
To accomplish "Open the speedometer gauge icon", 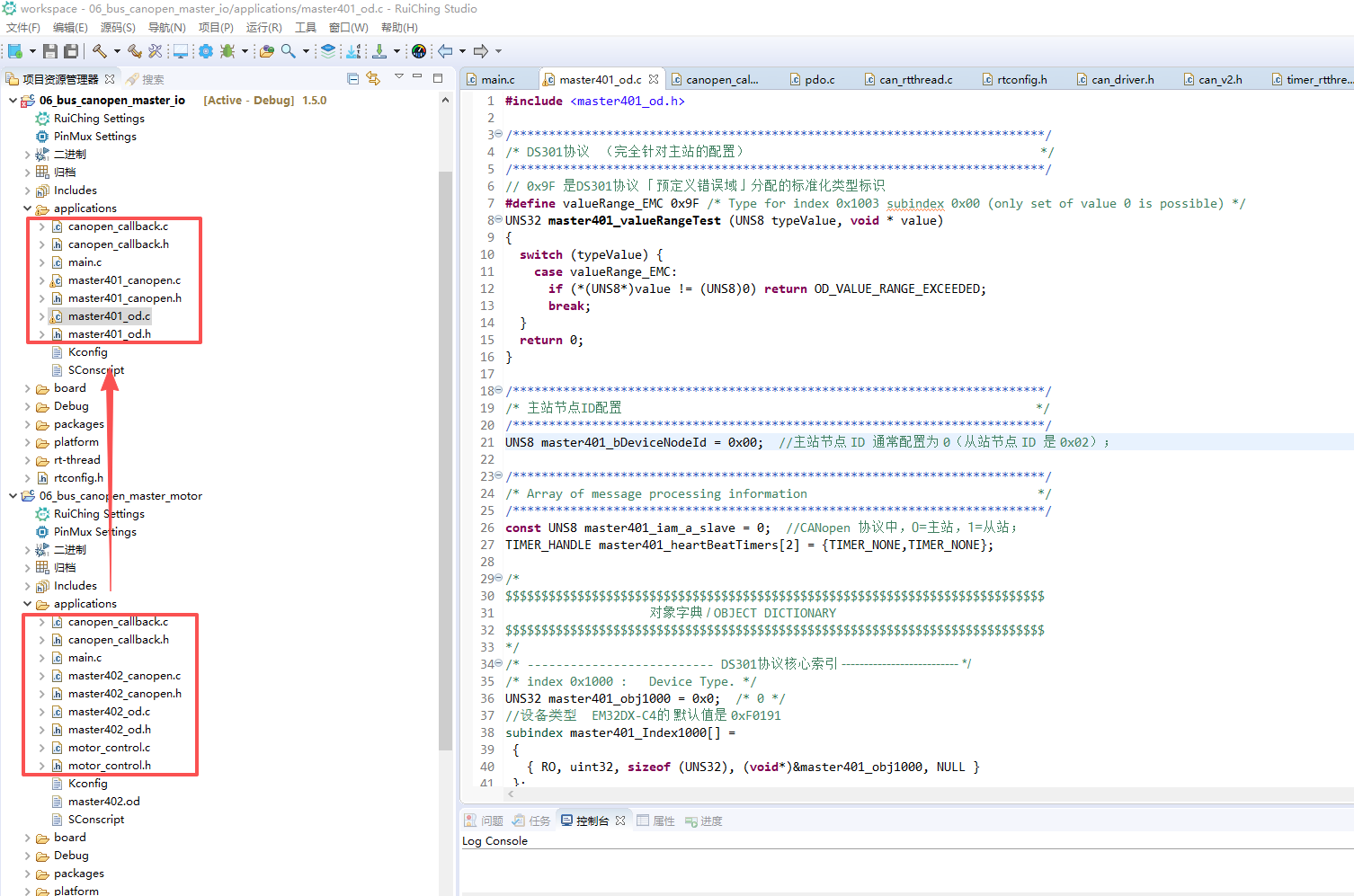I will click(419, 51).
